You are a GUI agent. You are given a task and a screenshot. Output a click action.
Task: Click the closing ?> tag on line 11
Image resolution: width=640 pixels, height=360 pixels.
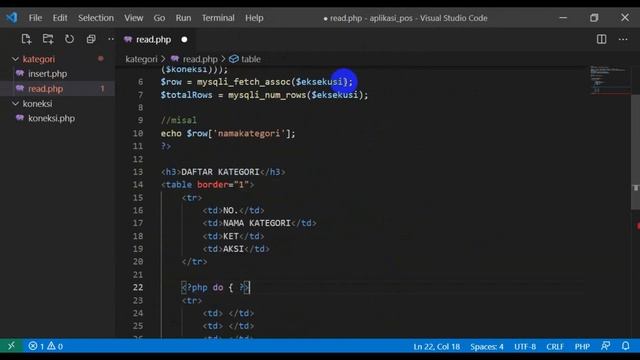(x=166, y=146)
